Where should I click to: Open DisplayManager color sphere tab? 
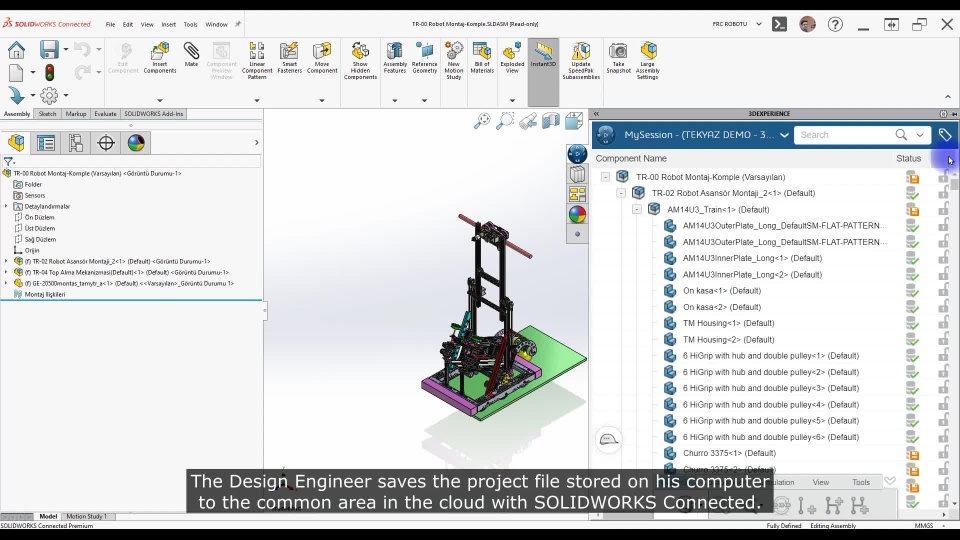click(136, 143)
